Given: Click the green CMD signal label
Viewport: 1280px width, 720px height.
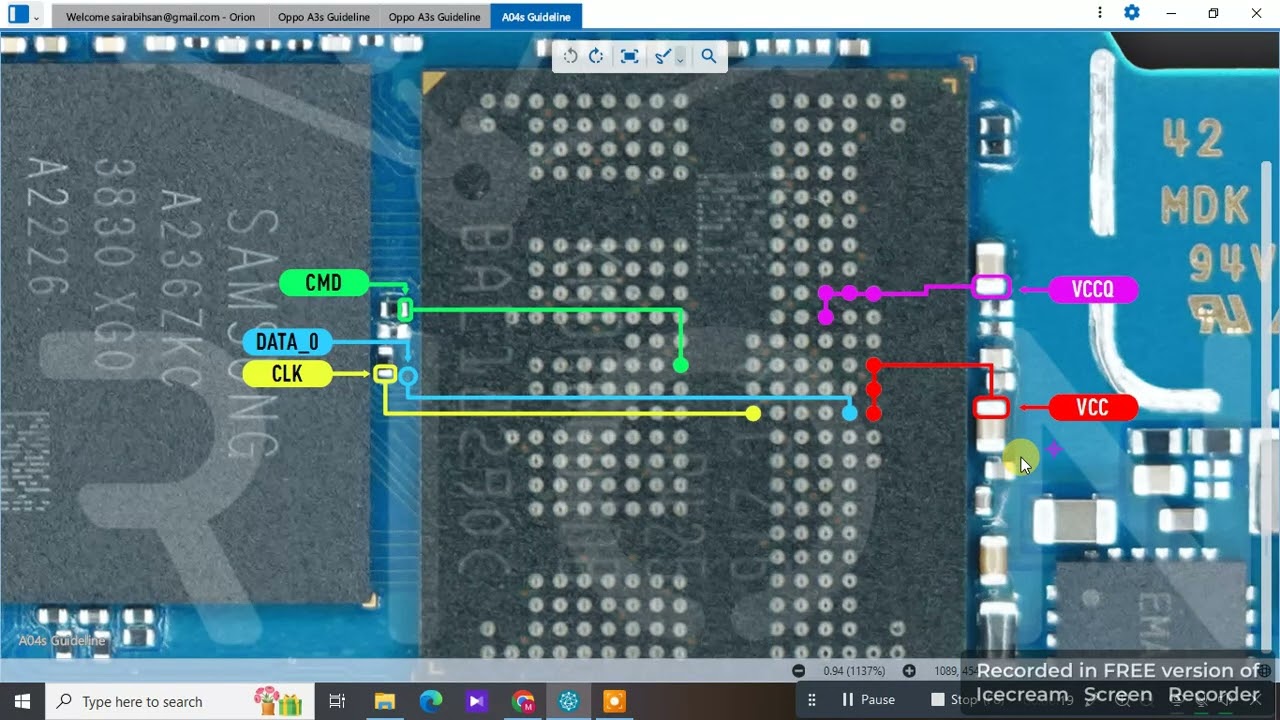Looking at the screenshot, I should click(323, 283).
